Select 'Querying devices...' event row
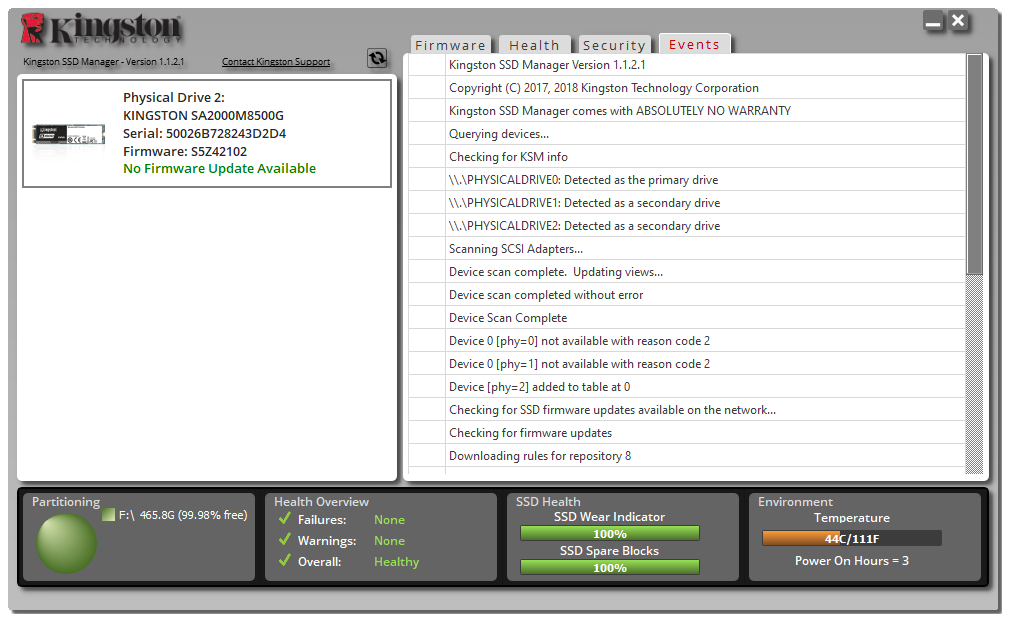The height and width of the screenshot is (623, 1011). (687, 134)
